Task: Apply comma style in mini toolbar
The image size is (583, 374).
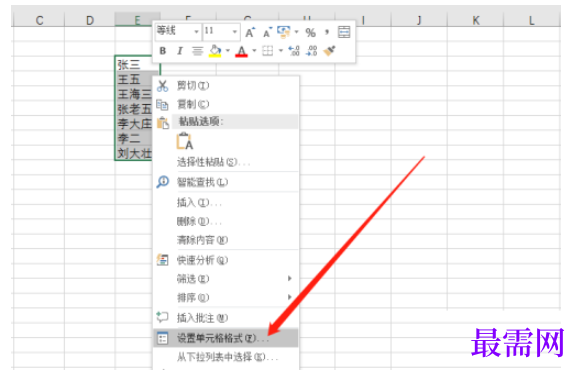Action: pyautogui.click(x=327, y=32)
